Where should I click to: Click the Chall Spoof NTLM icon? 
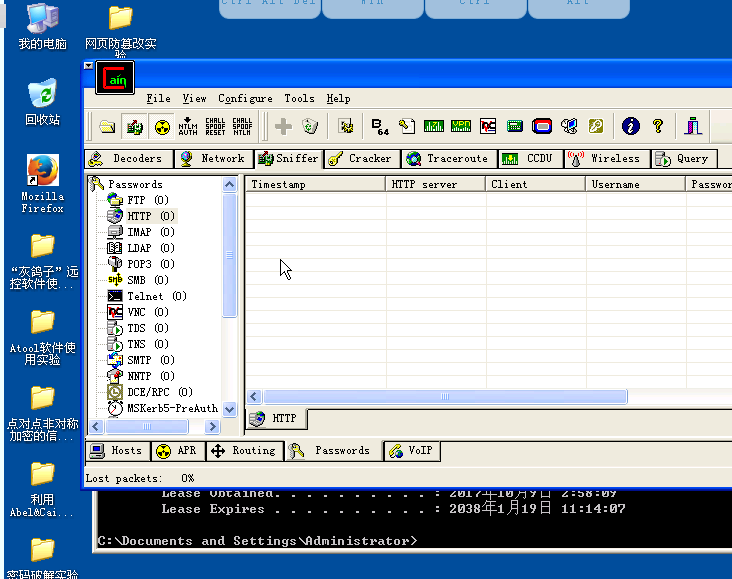(242, 127)
